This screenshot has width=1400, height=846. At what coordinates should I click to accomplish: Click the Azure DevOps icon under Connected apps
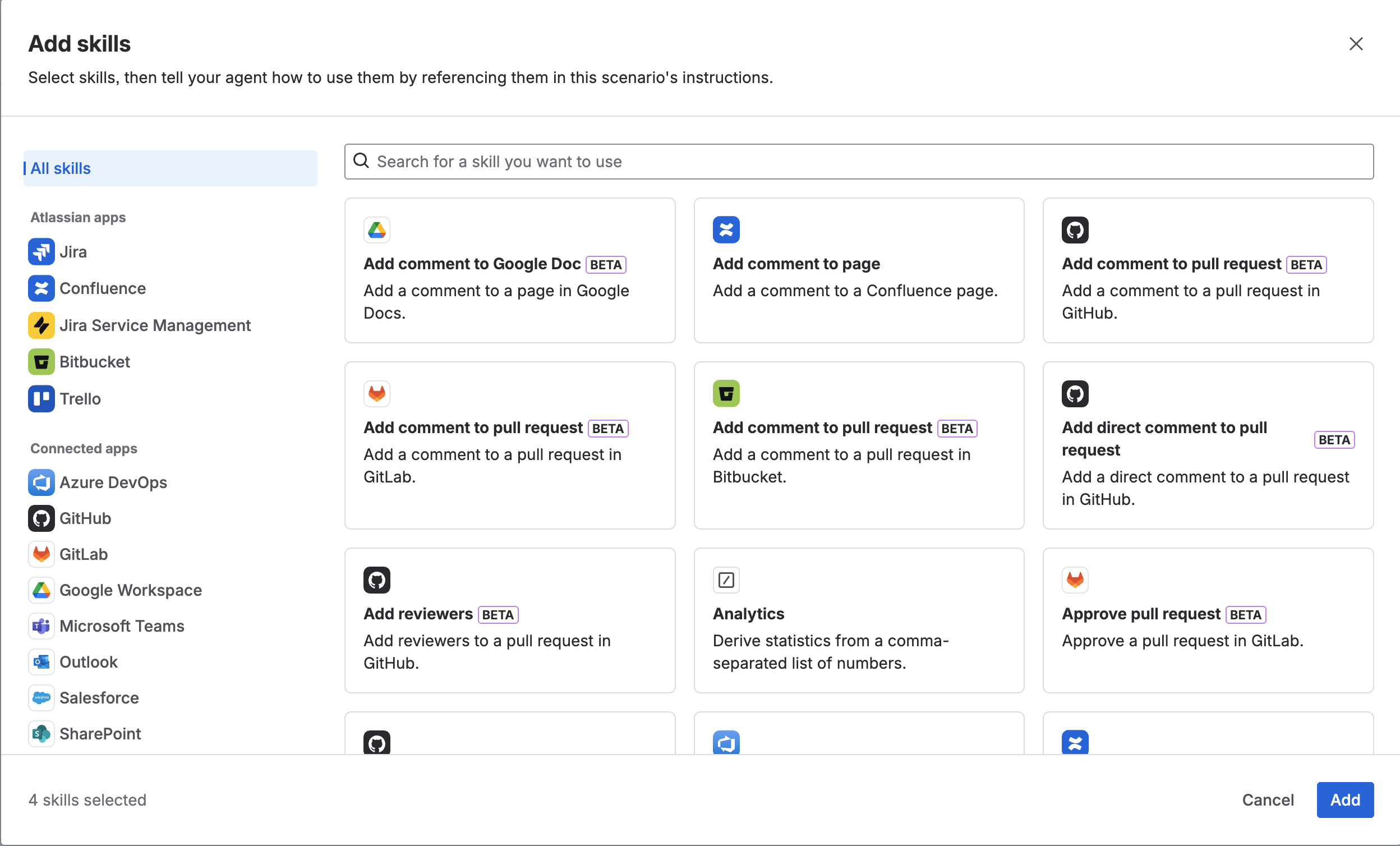pyautogui.click(x=41, y=482)
